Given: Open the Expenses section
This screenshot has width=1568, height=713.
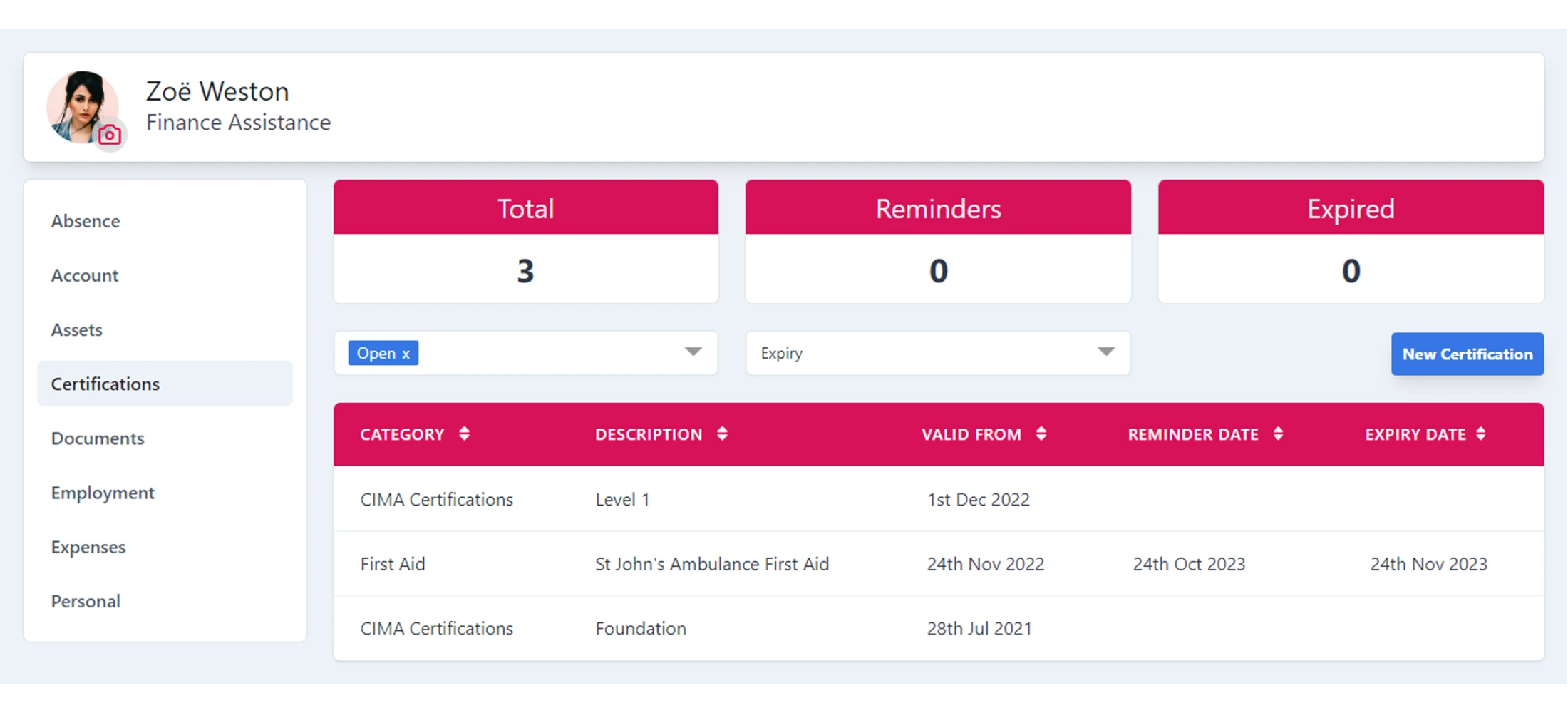Looking at the screenshot, I should coord(88,547).
